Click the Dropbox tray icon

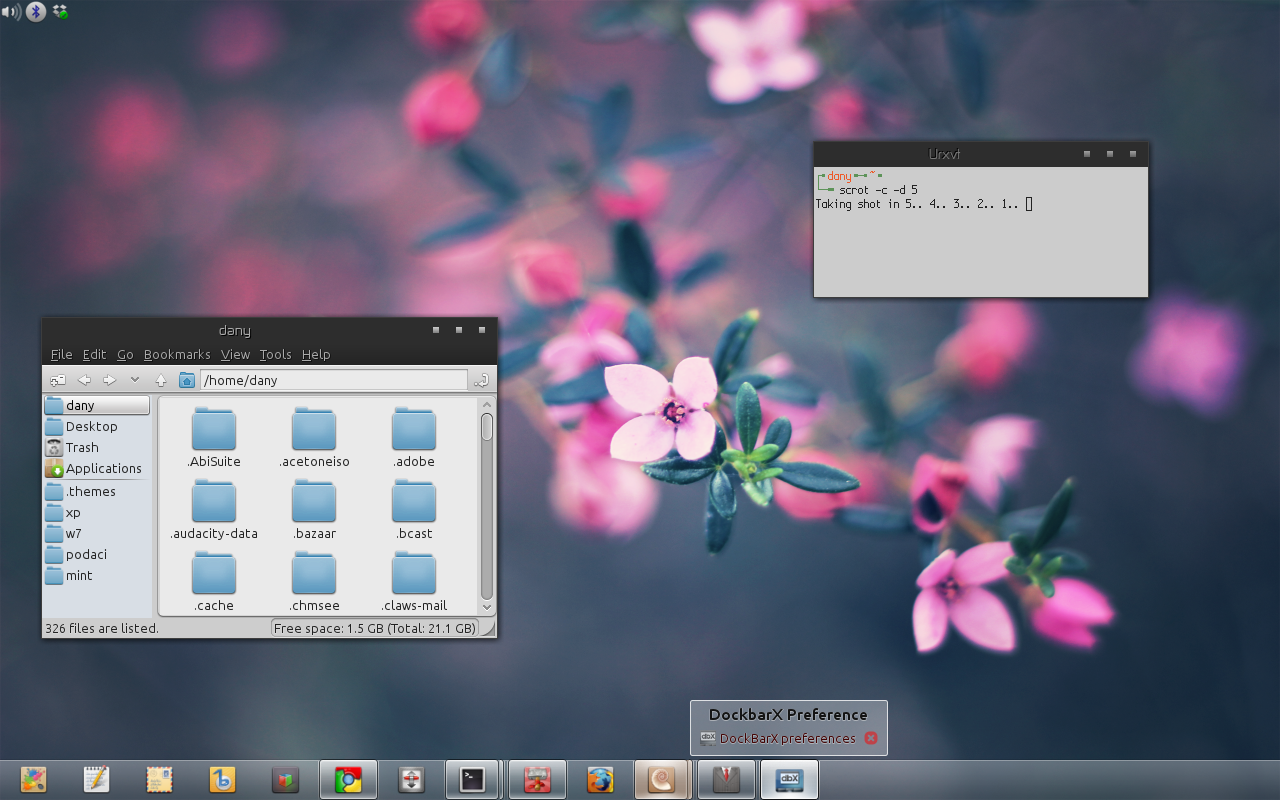[x=61, y=12]
